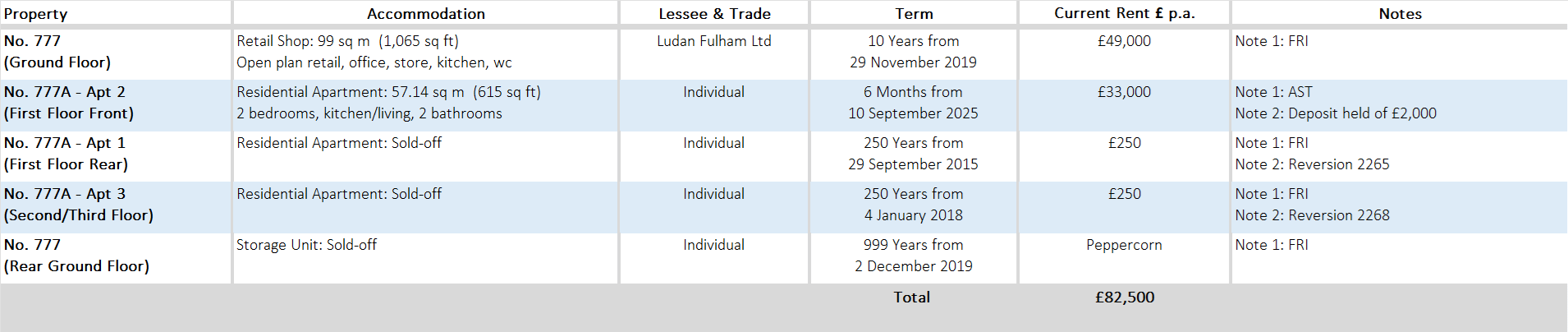Viewport: 1568px width, 332px height.
Task: Click the Peppercorn rent cell
Action: [1124, 245]
